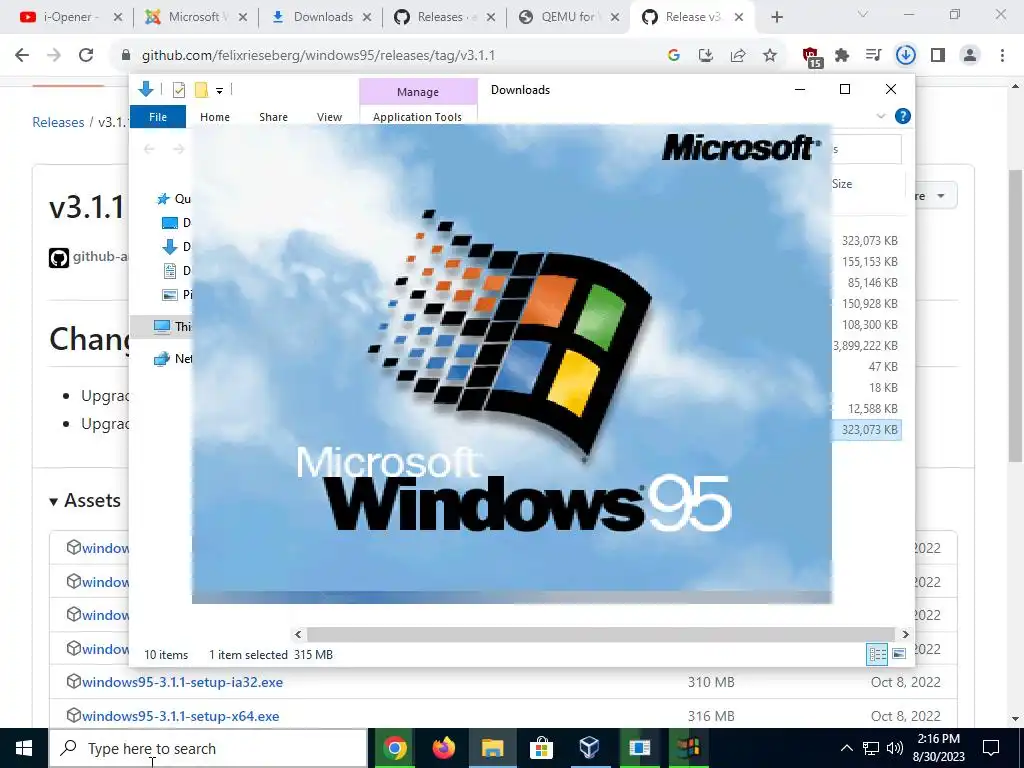Click Explorer horizontal scrollbar right arrow
1024x768 pixels.
(905, 634)
